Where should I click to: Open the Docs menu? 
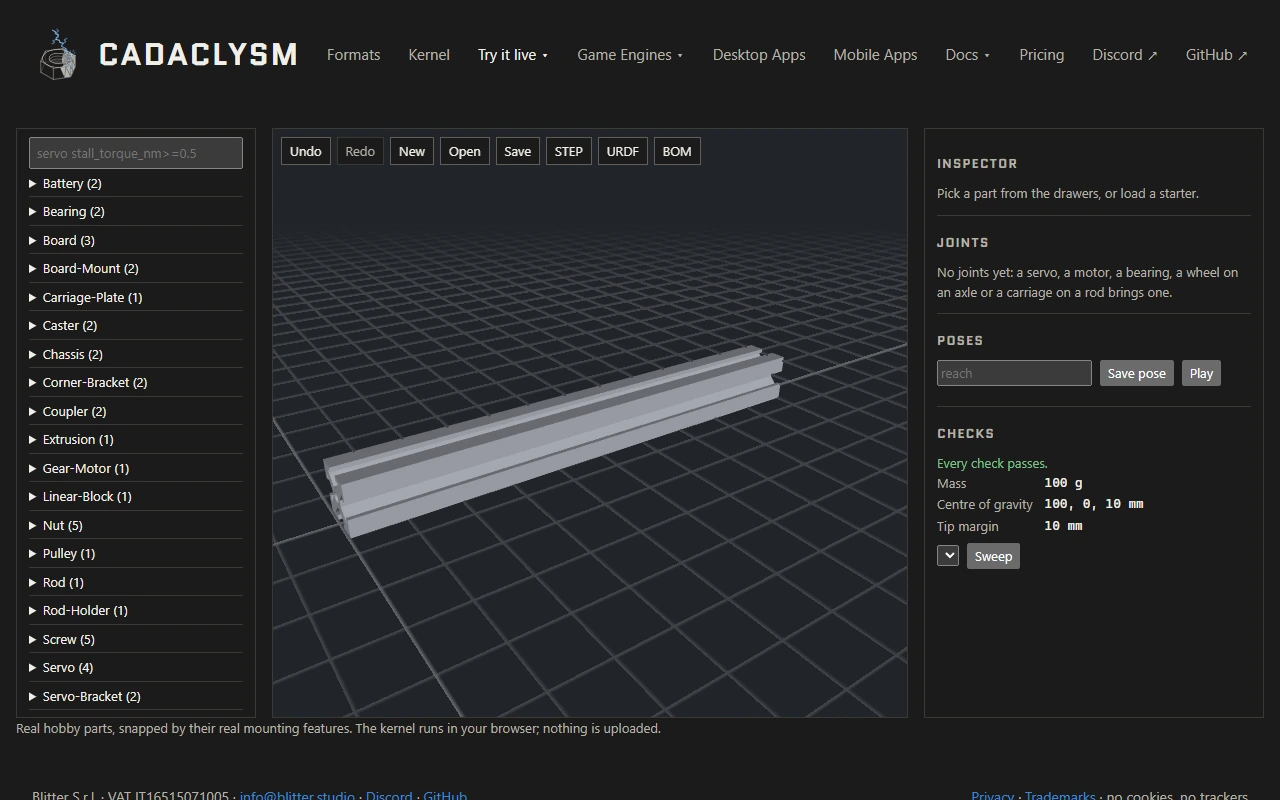968,55
